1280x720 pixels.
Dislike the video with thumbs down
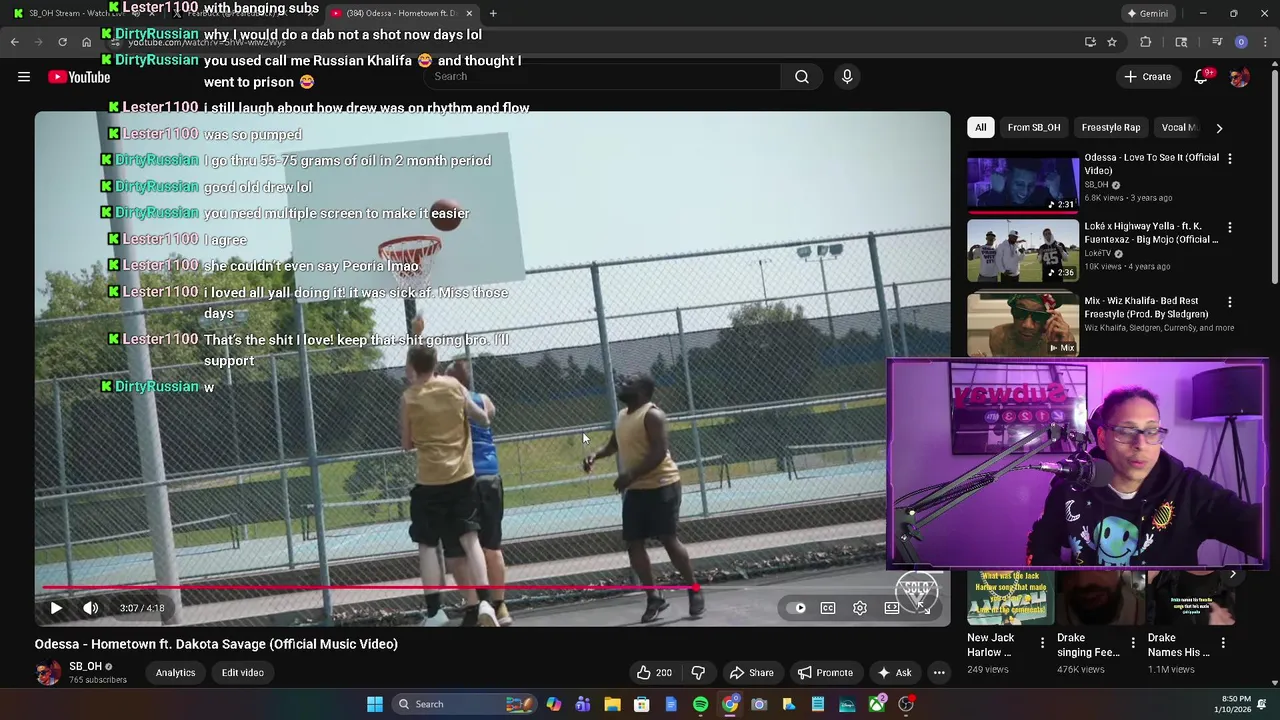click(x=699, y=673)
